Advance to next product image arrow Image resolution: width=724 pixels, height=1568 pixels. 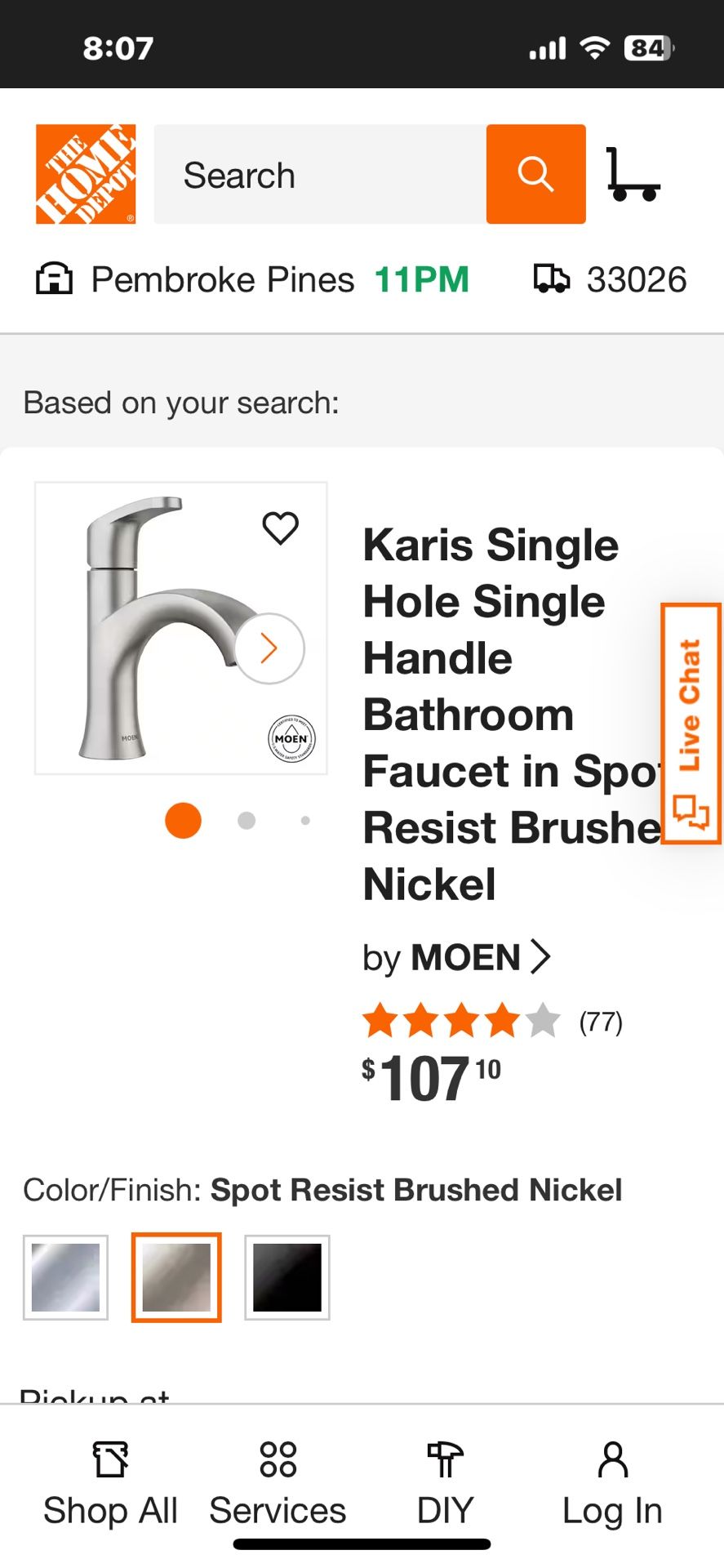[x=269, y=648]
